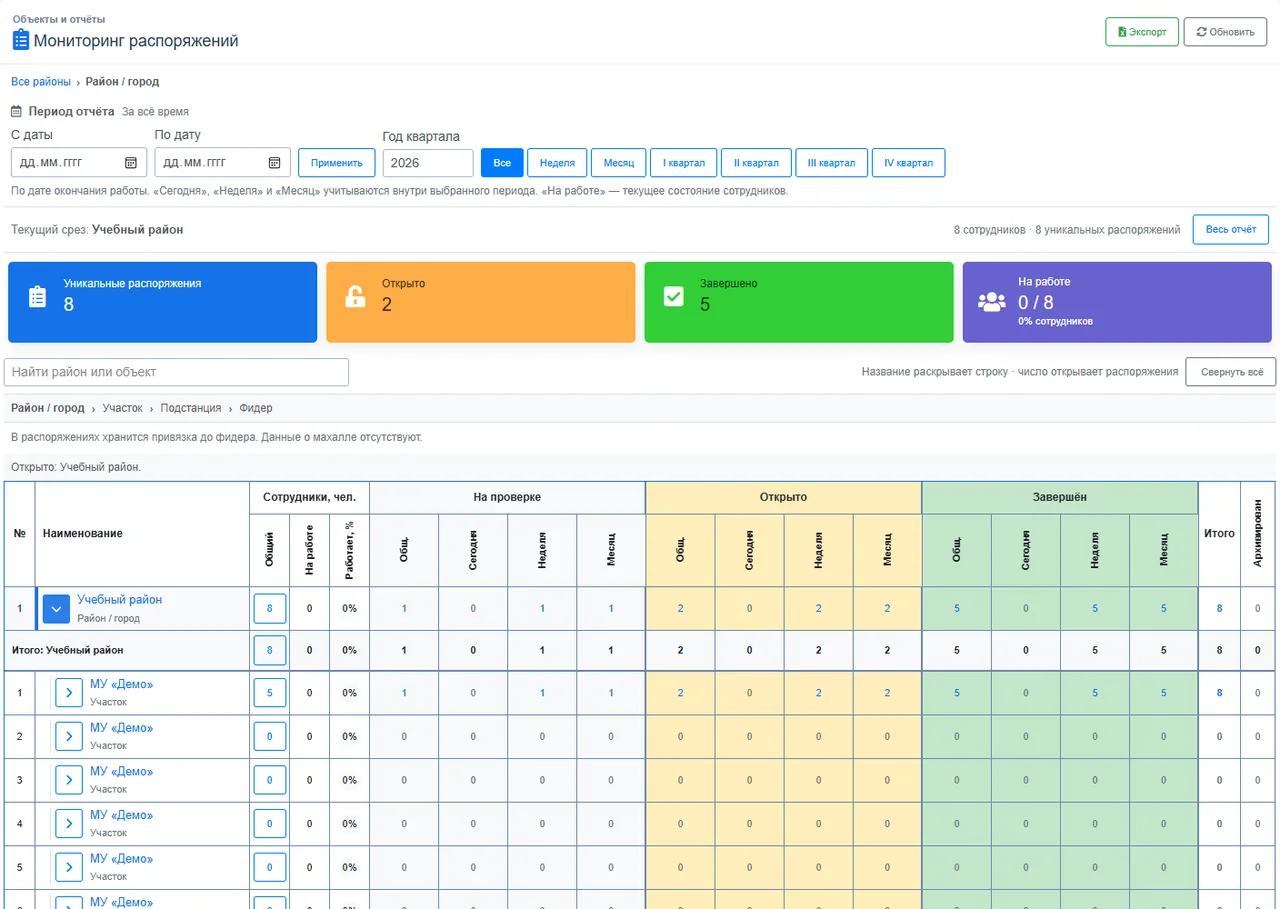The image size is (1280, 909).
Task: Click the Обновить button
Action: tap(1225, 32)
